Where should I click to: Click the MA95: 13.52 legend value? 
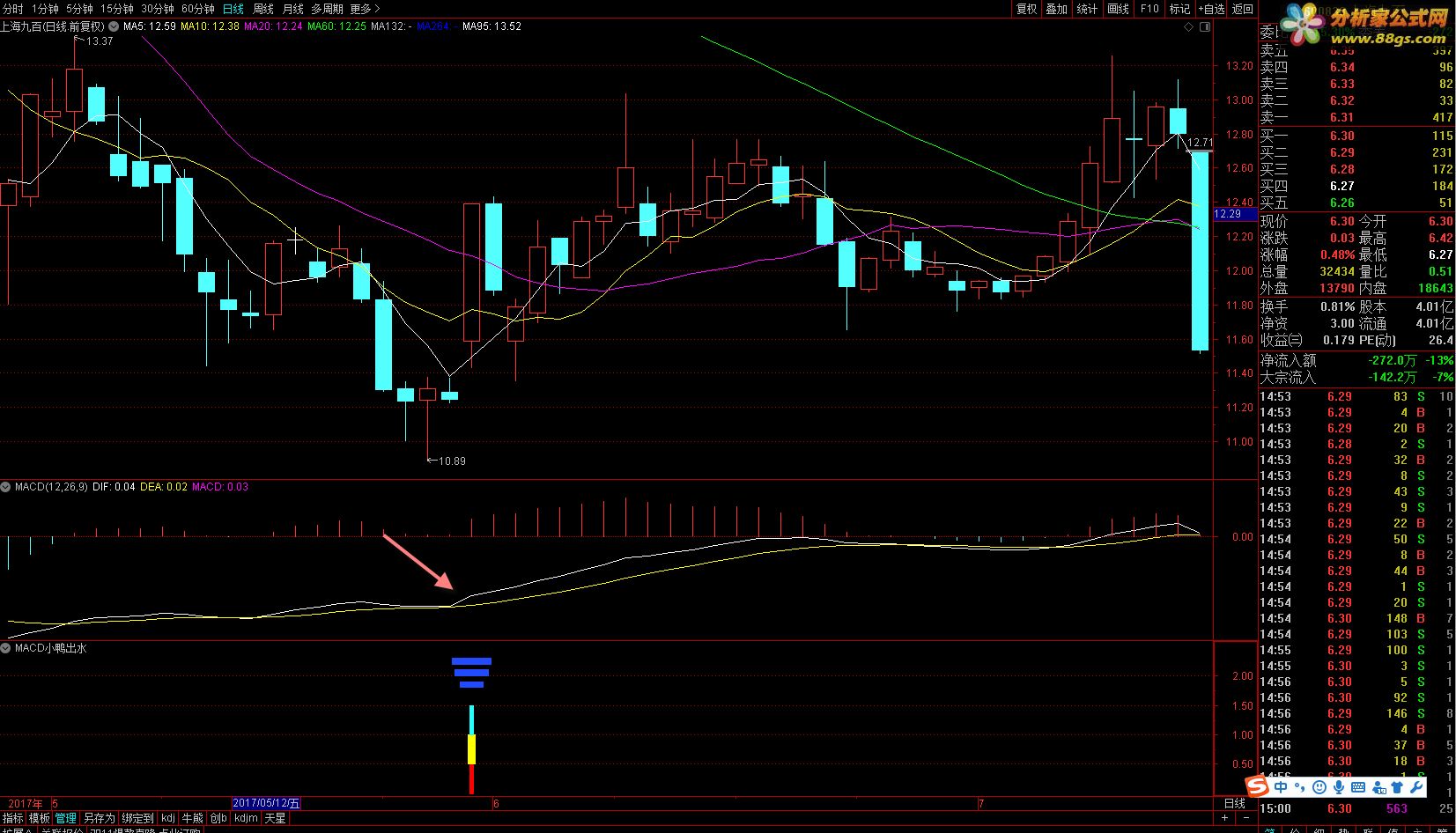pos(491,26)
